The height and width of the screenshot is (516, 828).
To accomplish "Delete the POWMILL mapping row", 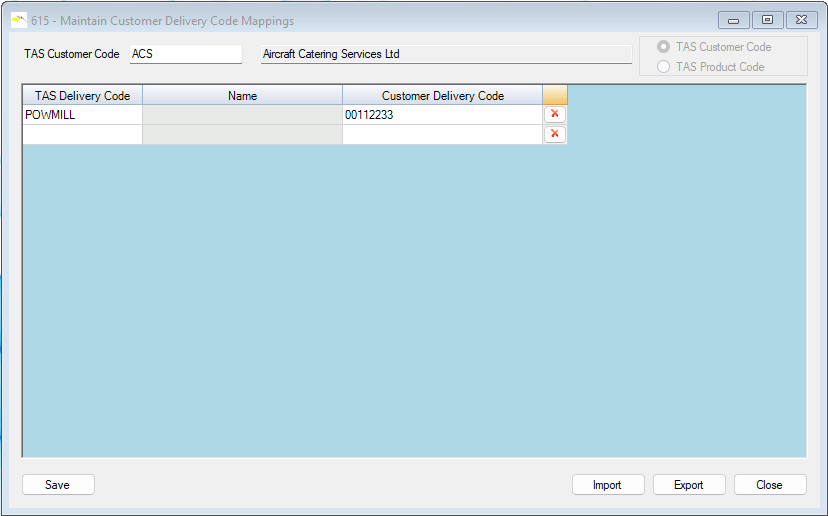I will coord(554,114).
